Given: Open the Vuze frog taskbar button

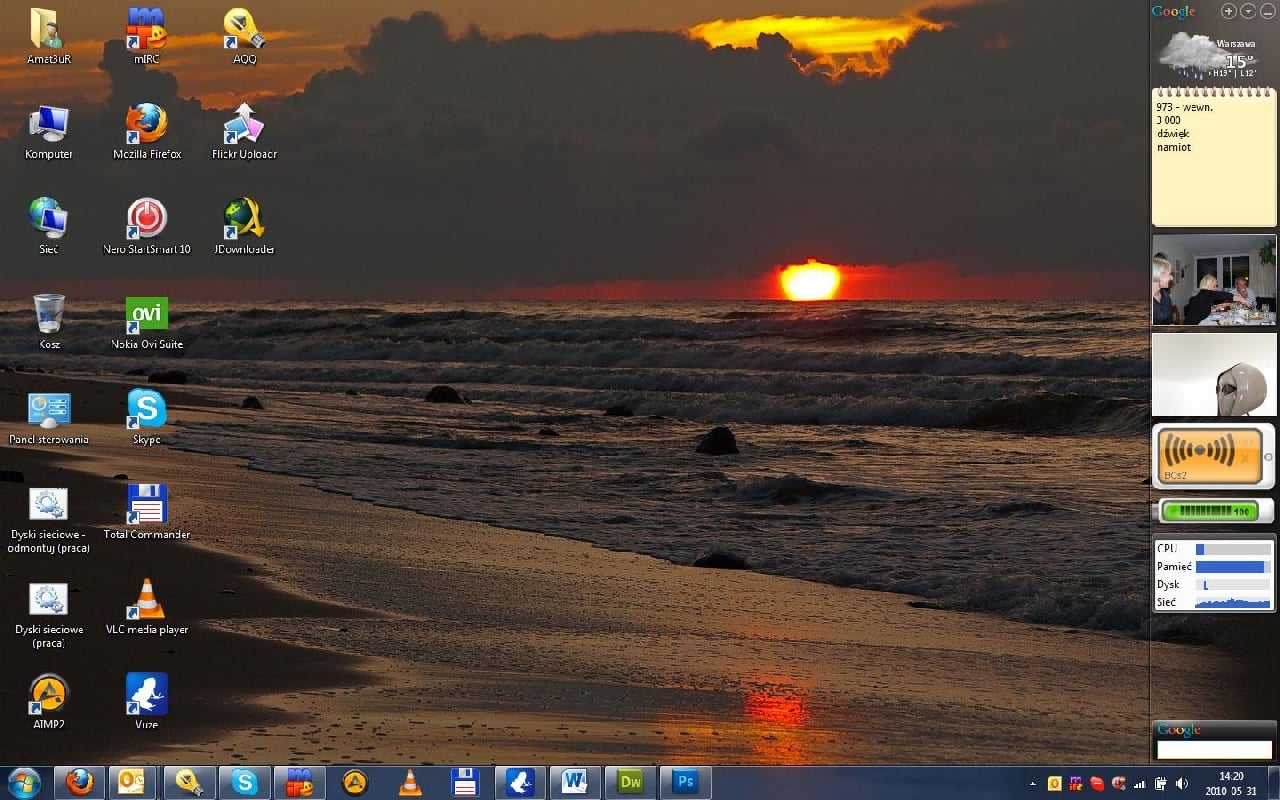Looking at the screenshot, I should click(x=519, y=782).
